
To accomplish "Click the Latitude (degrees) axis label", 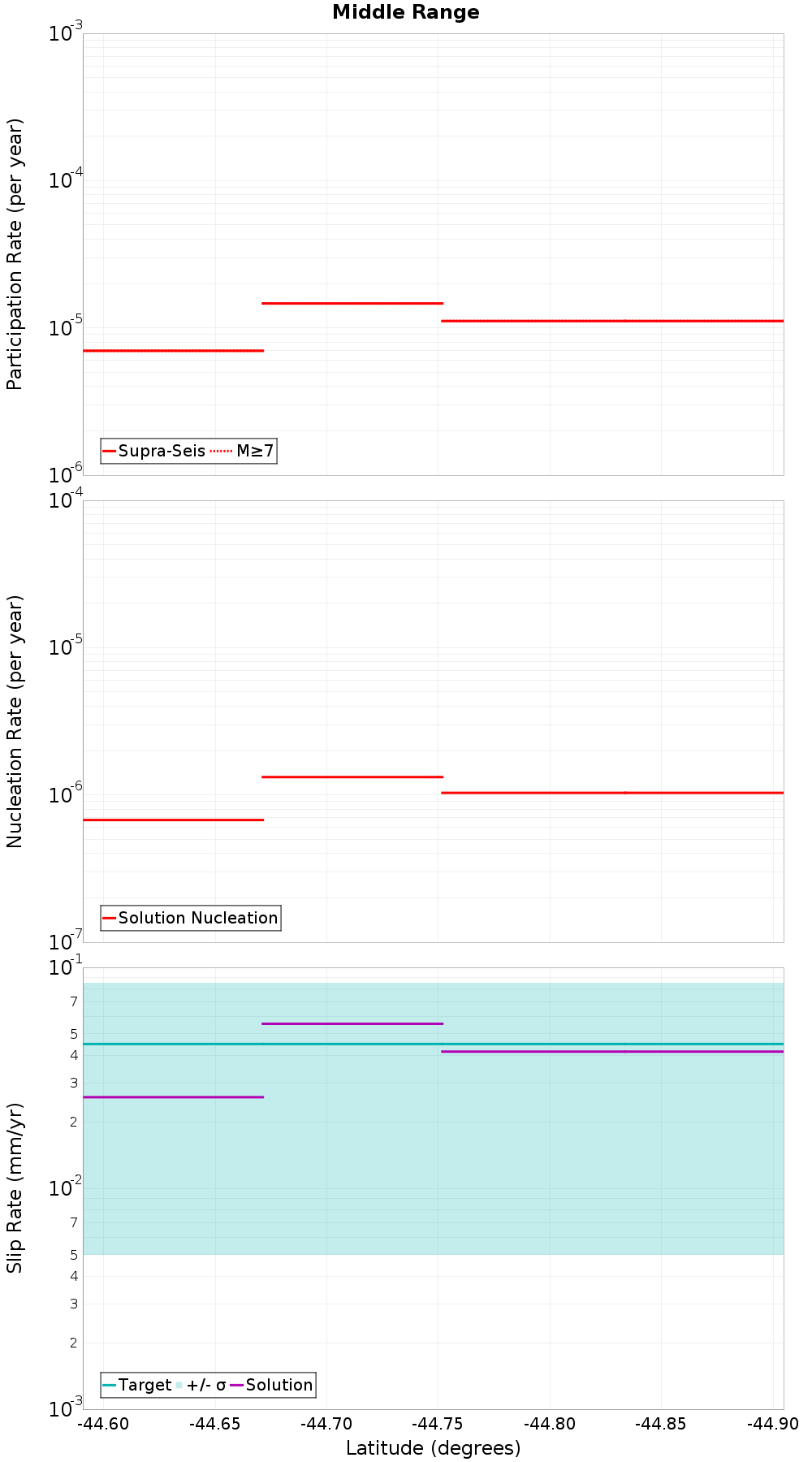I will pyautogui.click(x=434, y=1448).
